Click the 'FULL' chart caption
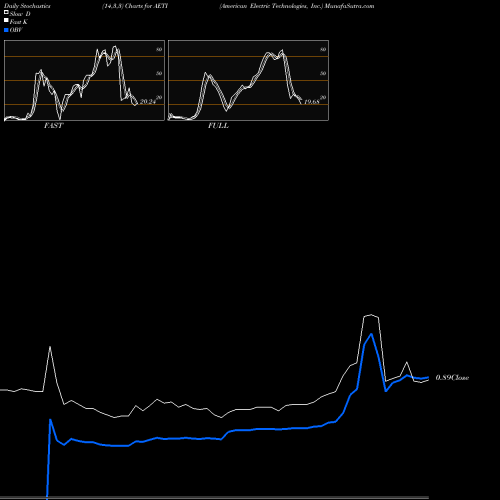 pyautogui.click(x=218, y=126)
